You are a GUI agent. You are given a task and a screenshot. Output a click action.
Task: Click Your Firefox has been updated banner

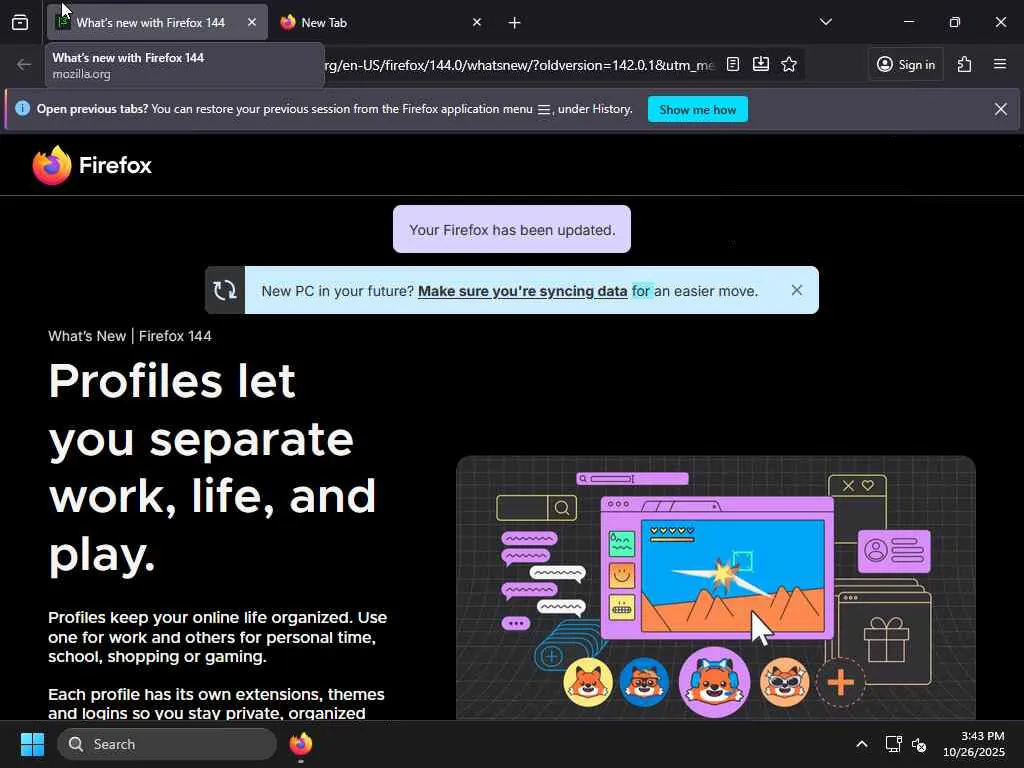512,229
